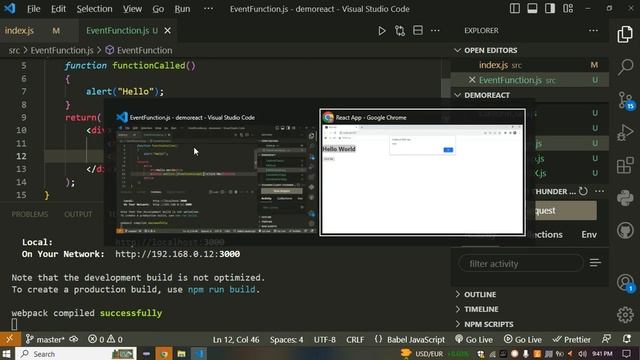Open notifications bell in status bar
The height and width of the screenshot is (360, 640).
pos(627,339)
